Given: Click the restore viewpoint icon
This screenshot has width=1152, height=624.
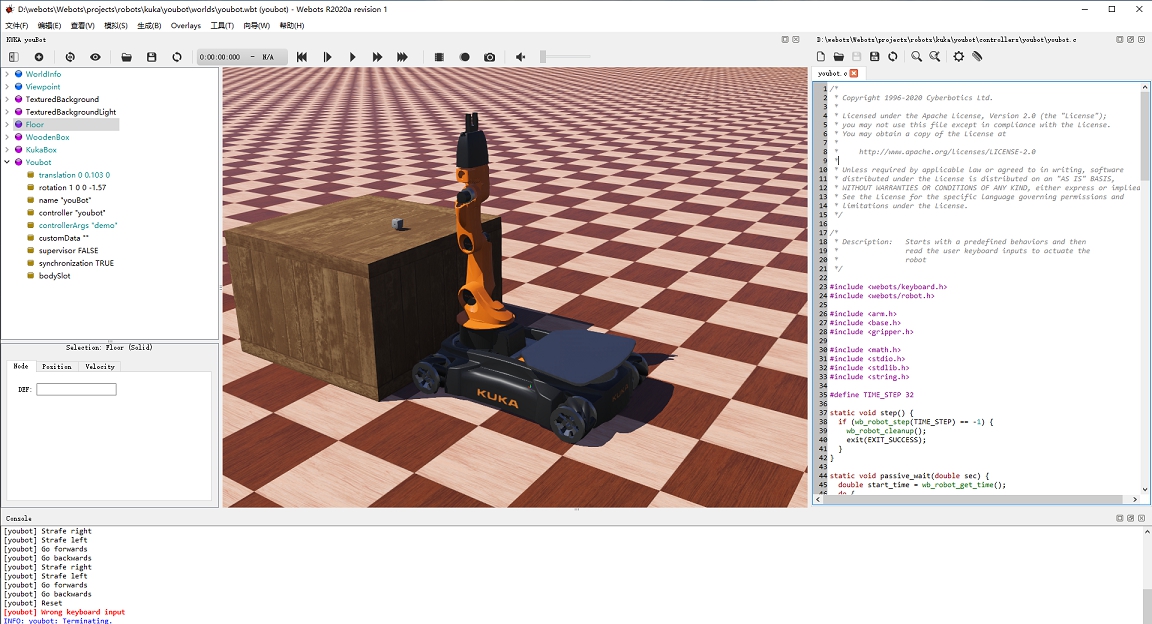Looking at the screenshot, I should point(70,57).
